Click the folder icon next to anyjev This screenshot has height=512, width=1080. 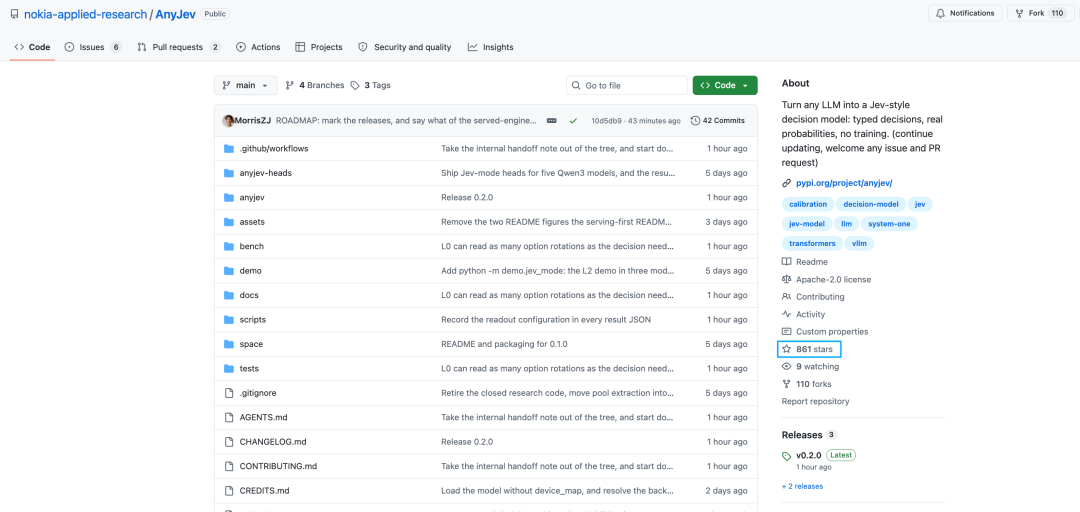pyautogui.click(x=229, y=198)
